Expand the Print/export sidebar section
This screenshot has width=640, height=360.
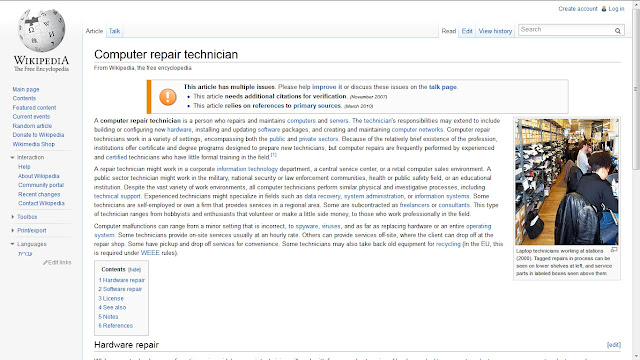tap(12, 230)
